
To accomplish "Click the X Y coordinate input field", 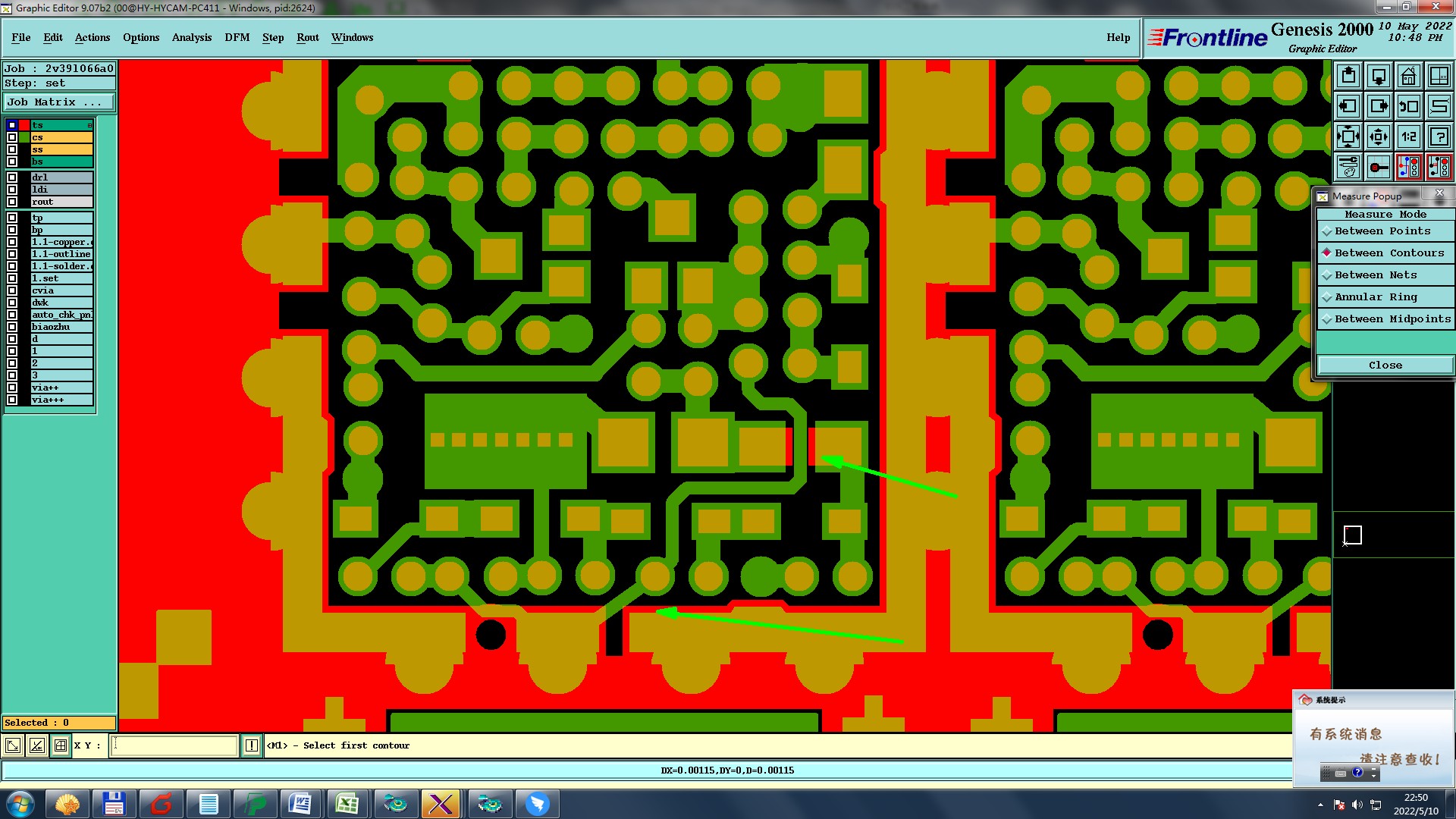I will click(174, 745).
